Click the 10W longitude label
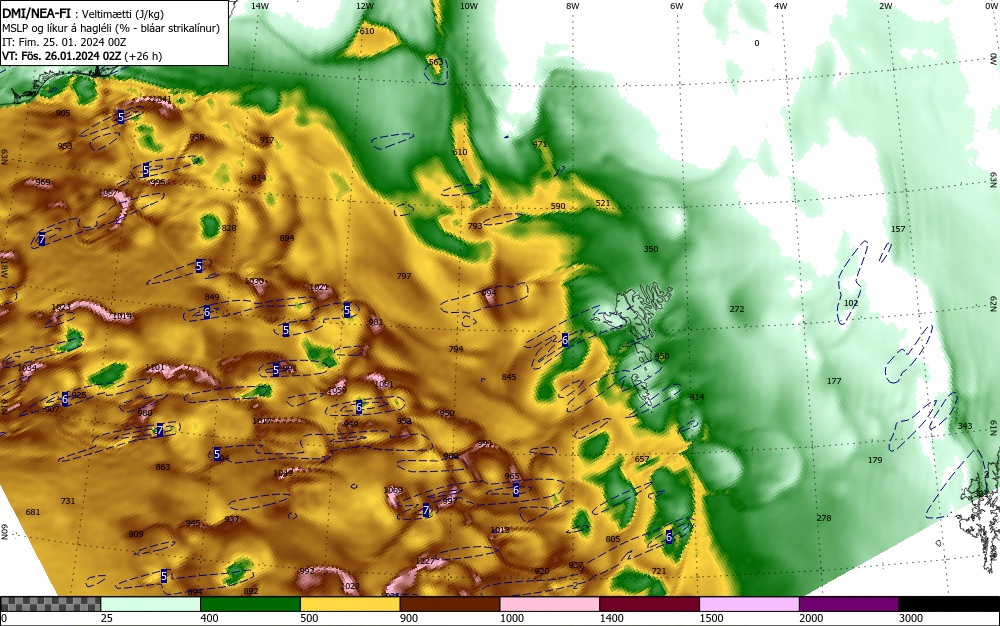1000x626 pixels. pyautogui.click(x=469, y=6)
